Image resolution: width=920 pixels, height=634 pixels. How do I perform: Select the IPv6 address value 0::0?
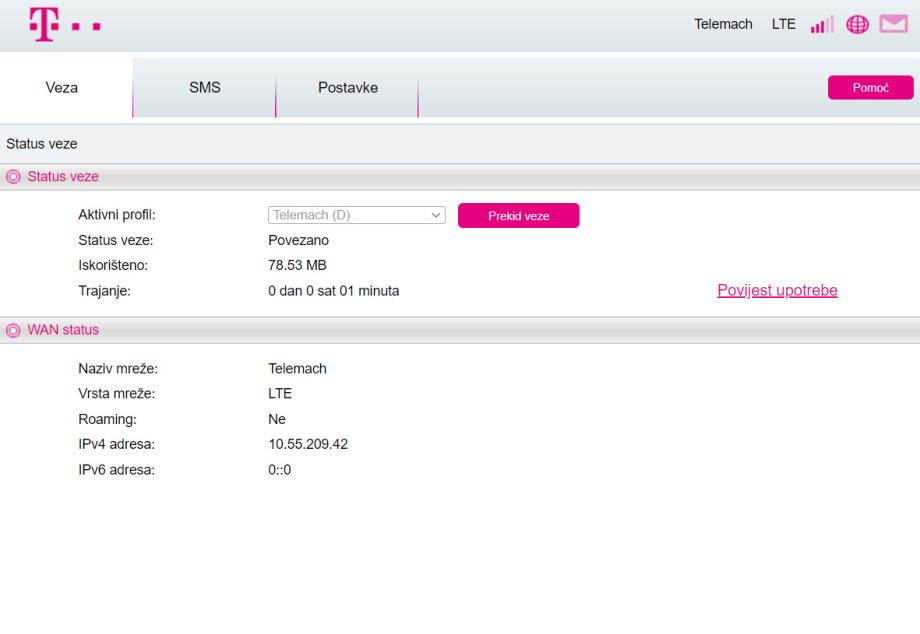[279, 470]
